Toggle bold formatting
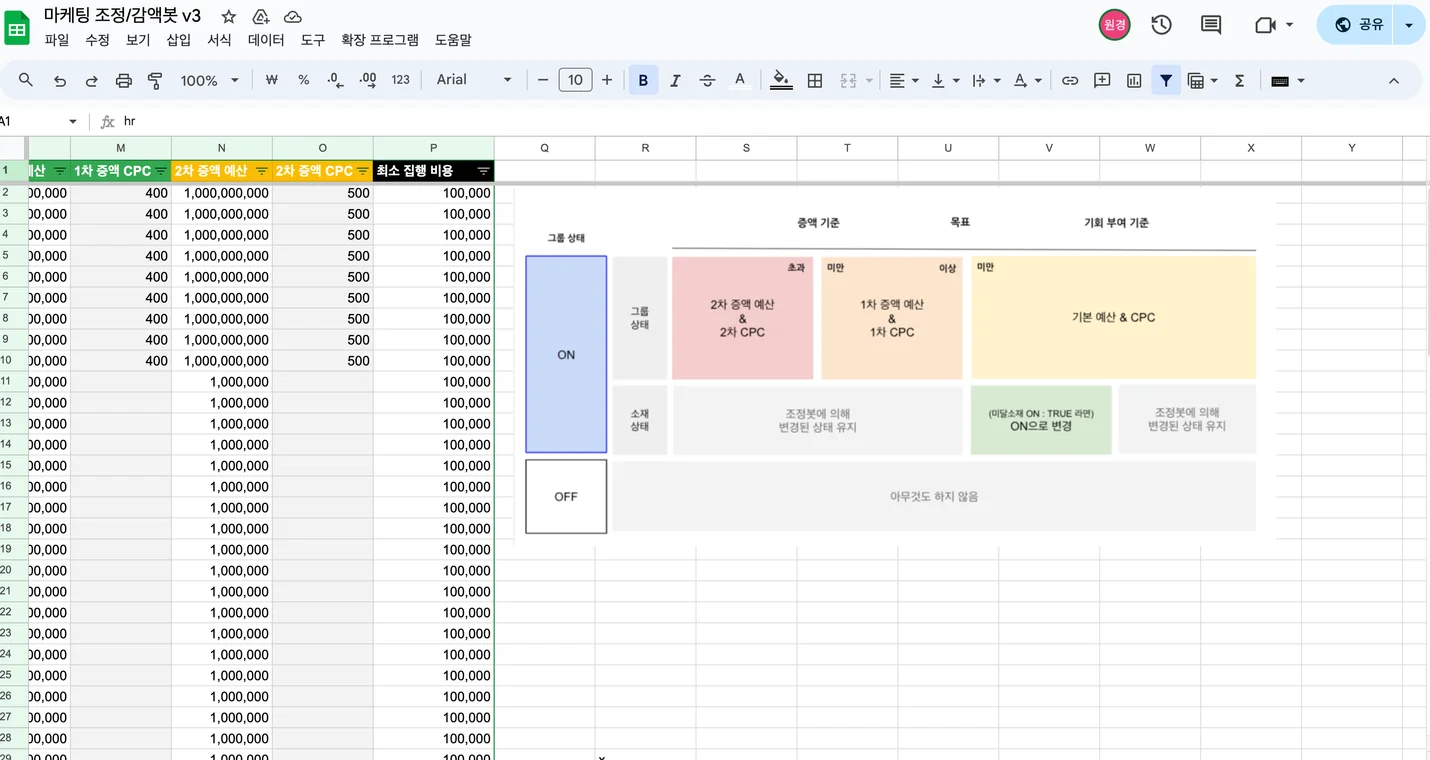 (x=643, y=80)
